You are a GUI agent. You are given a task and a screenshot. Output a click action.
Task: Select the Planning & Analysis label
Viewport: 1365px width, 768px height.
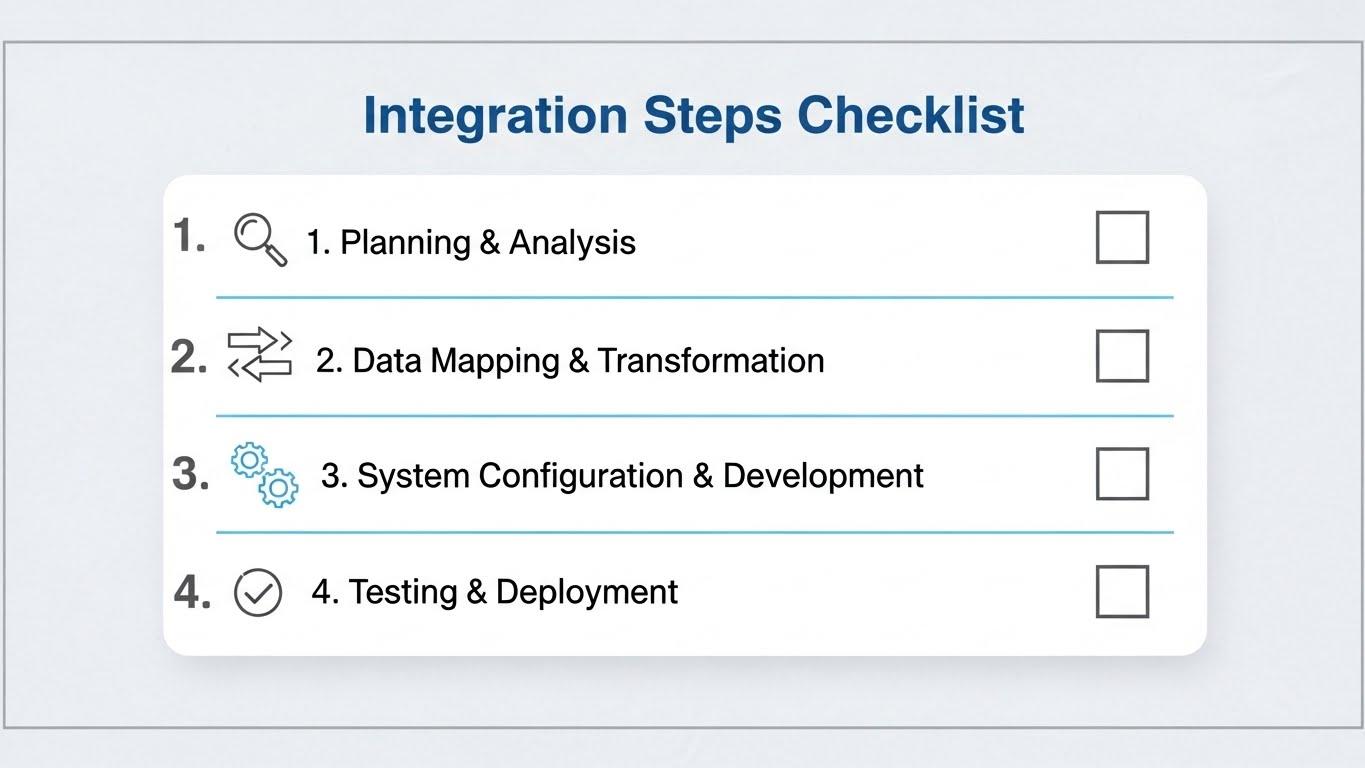pyautogui.click(x=471, y=242)
